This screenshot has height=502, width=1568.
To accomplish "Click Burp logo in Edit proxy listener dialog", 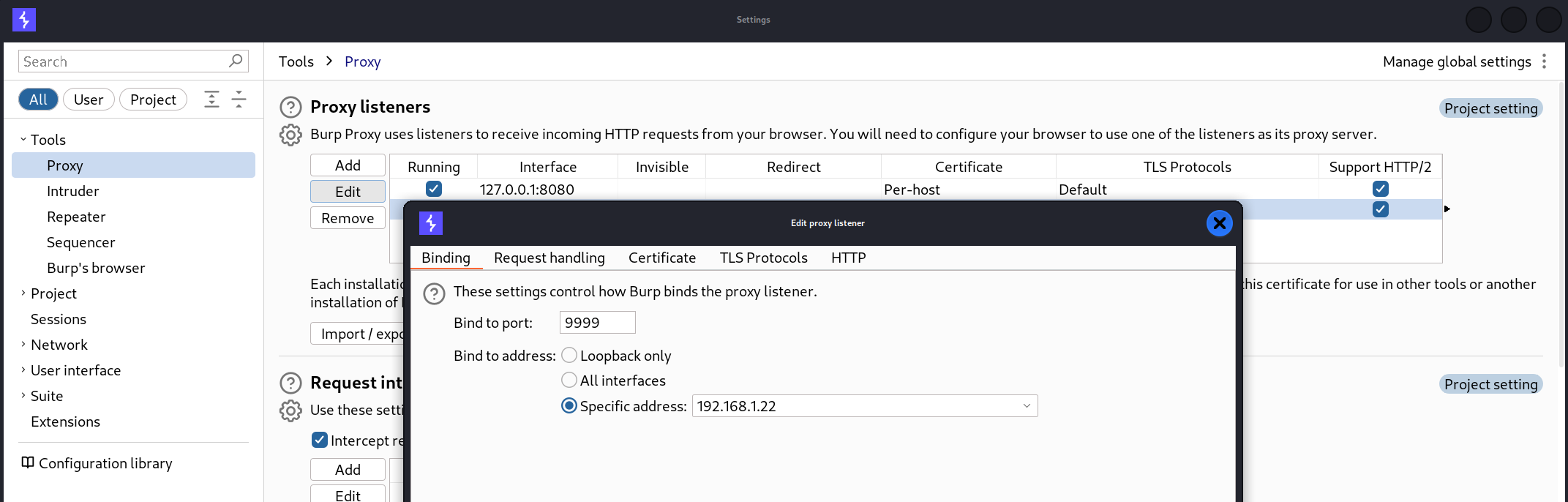I will (431, 223).
